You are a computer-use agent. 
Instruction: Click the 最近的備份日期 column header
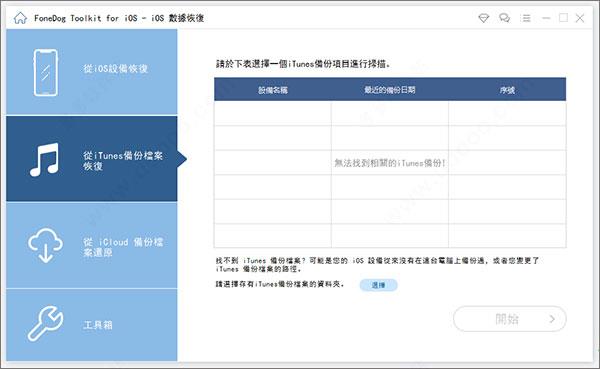tap(390, 90)
